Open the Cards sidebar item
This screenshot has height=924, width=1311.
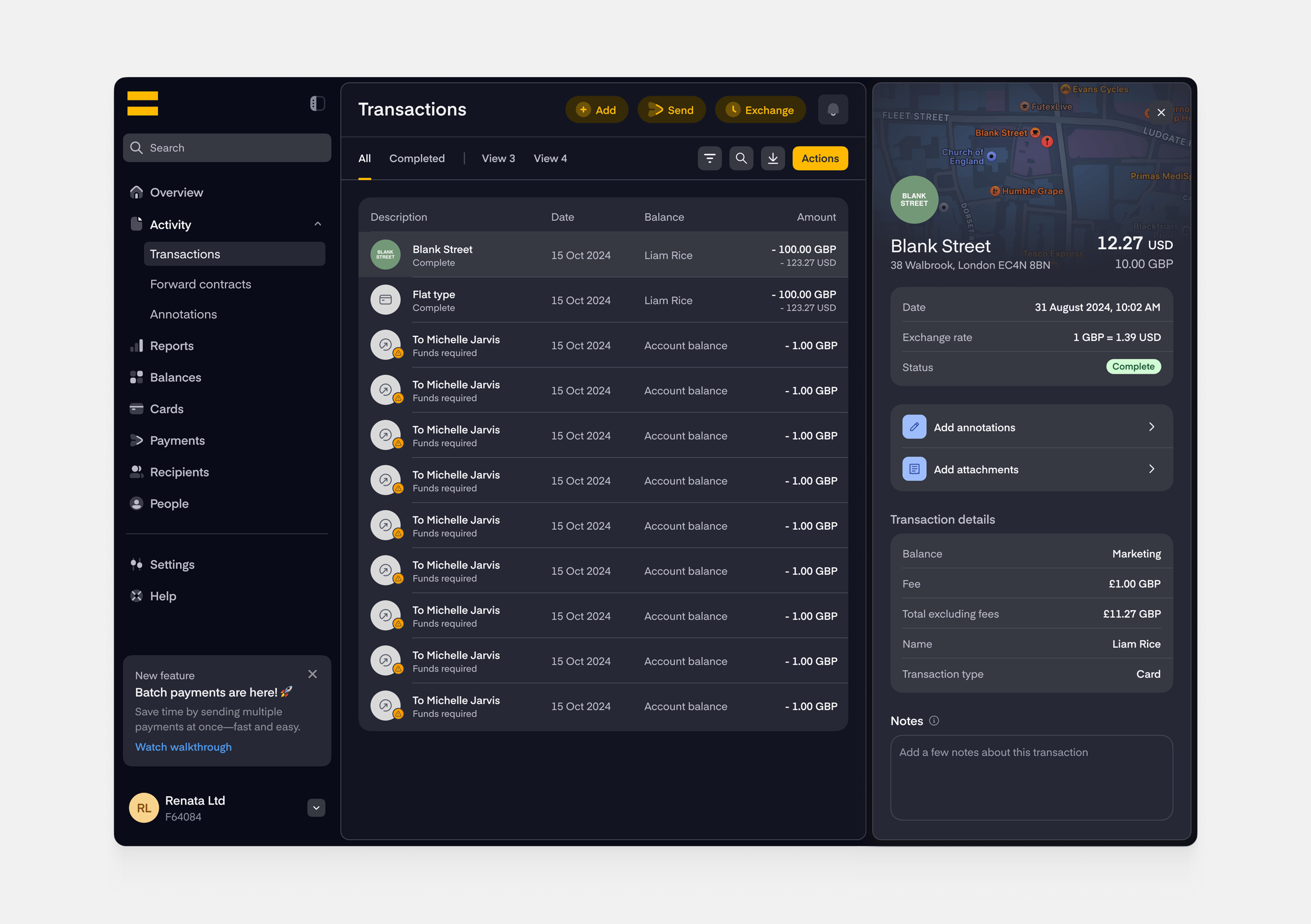point(166,409)
